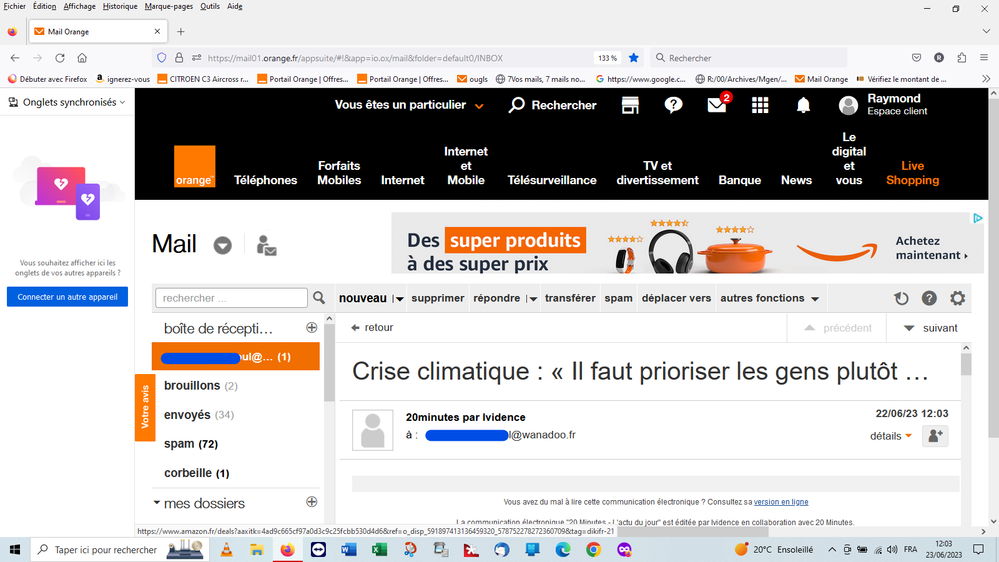Image resolution: width=999 pixels, height=562 pixels.
Task: Click the contacts icon next to Mail
Action: 266,245
